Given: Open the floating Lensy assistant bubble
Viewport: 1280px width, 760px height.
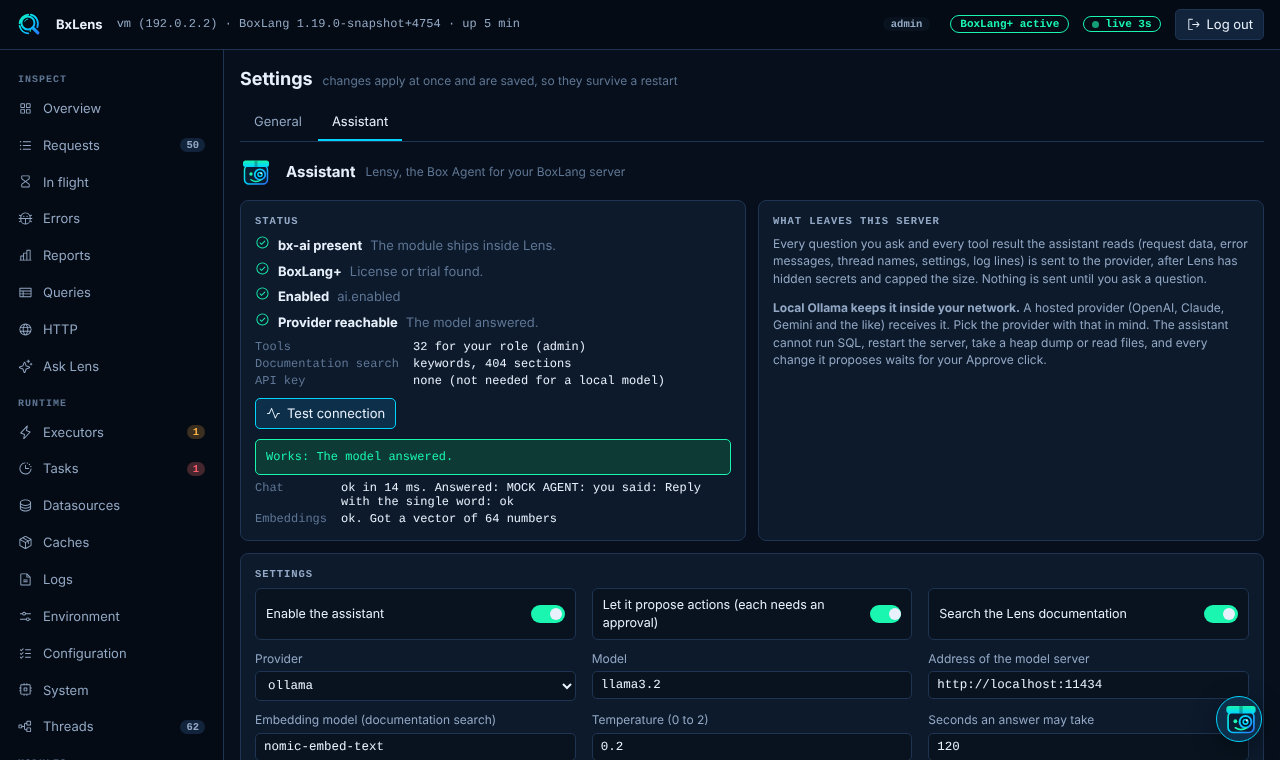Looking at the screenshot, I should click(1239, 719).
